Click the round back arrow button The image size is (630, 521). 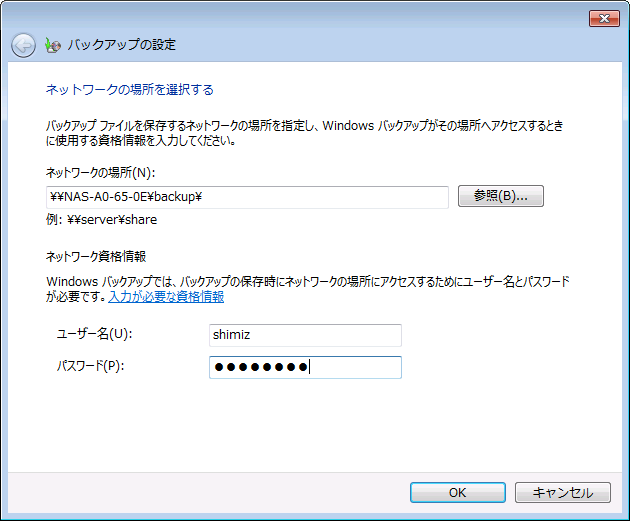(x=23, y=45)
